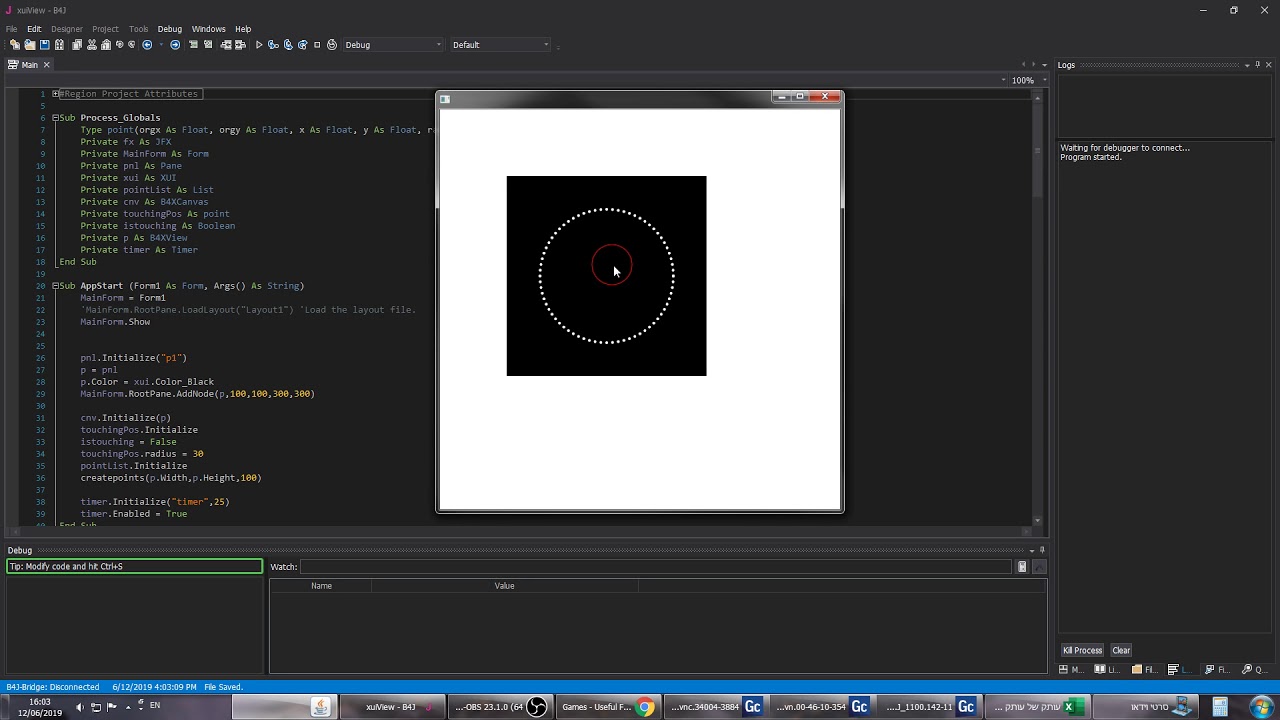This screenshot has height=720, width=1280.
Task: Click the Redo toolbar icon
Action: tap(132, 44)
